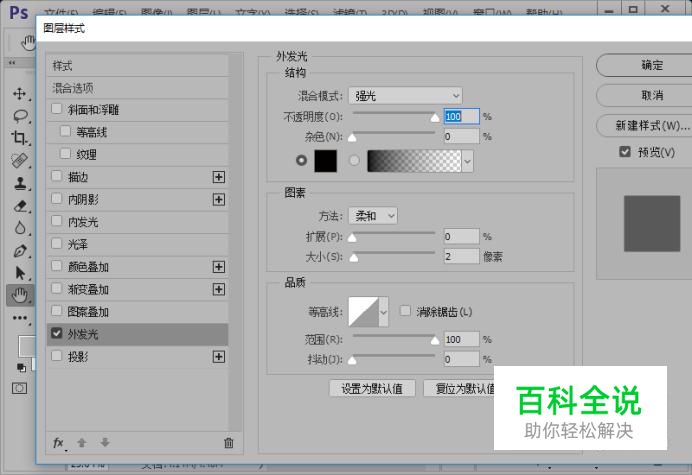
Task: Collapse the toolbar with double-arrow expander
Action: [12, 63]
